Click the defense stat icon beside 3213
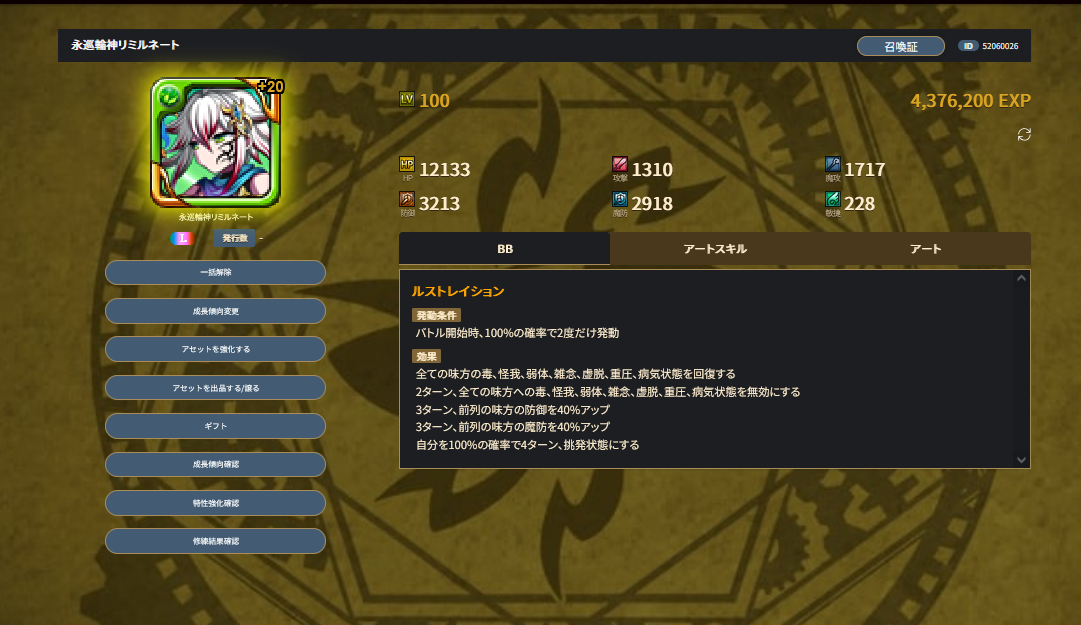Viewport: 1081px width, 625px height. pos(407,199)
